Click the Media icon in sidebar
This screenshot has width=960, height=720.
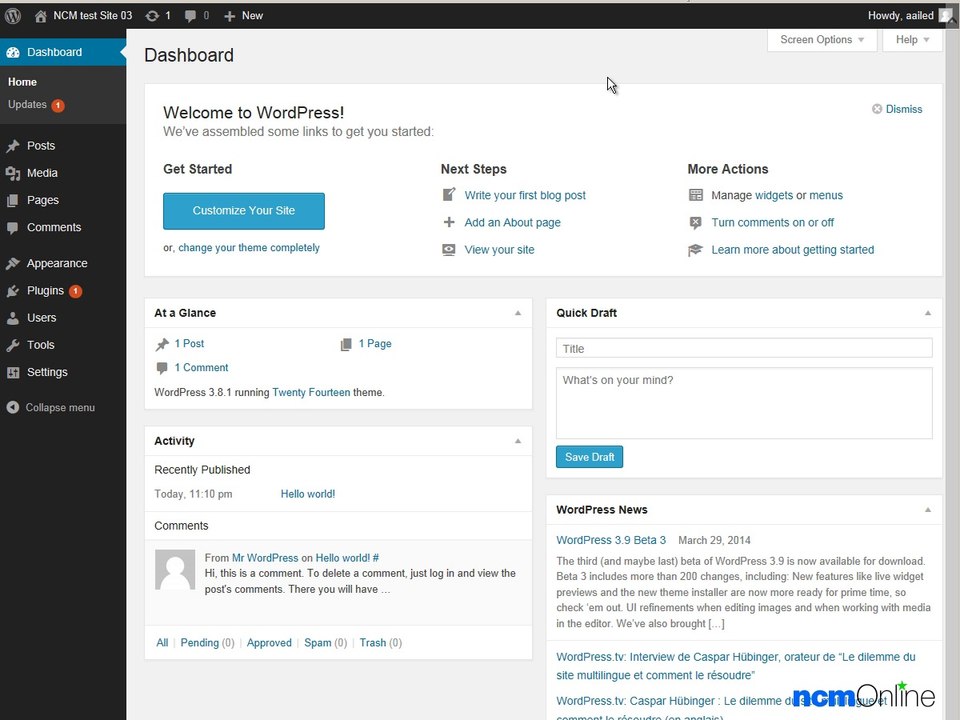click(13, 173)
